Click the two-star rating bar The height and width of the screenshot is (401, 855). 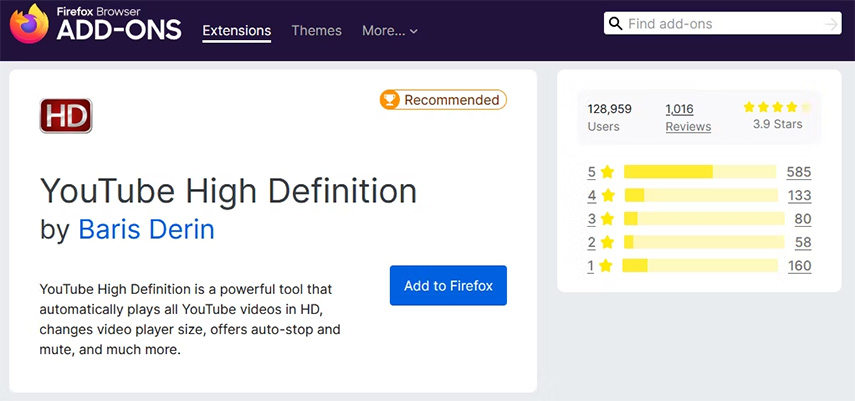(x=705, y=242)
